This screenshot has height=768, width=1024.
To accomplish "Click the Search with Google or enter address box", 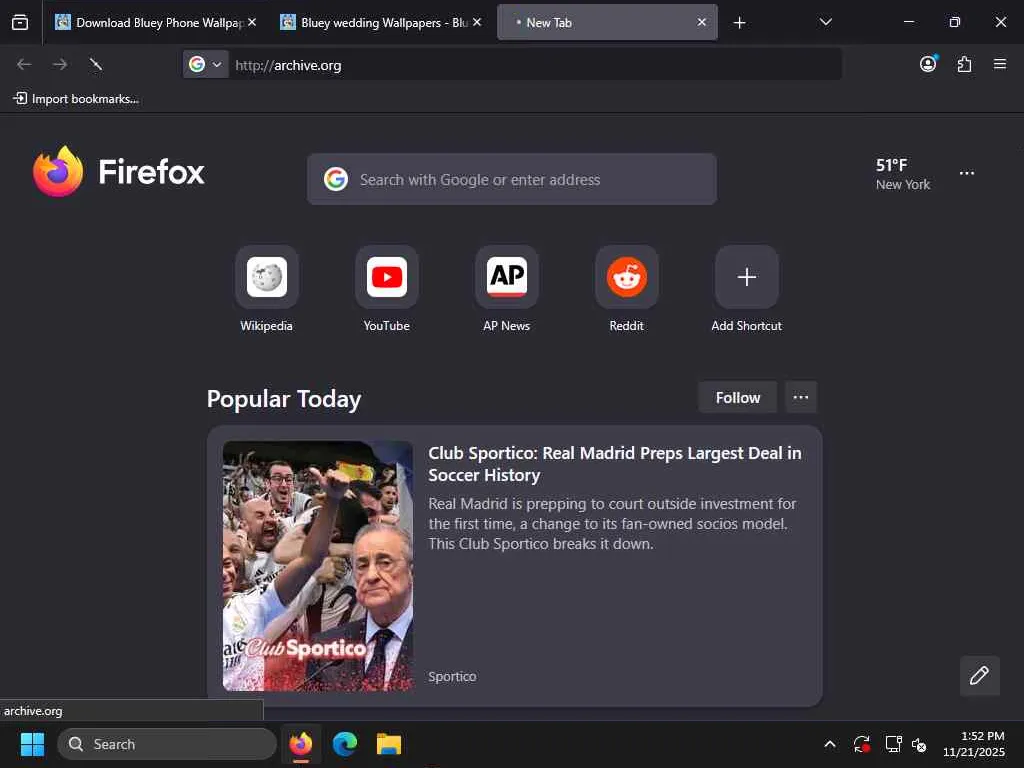I will 512,179.
